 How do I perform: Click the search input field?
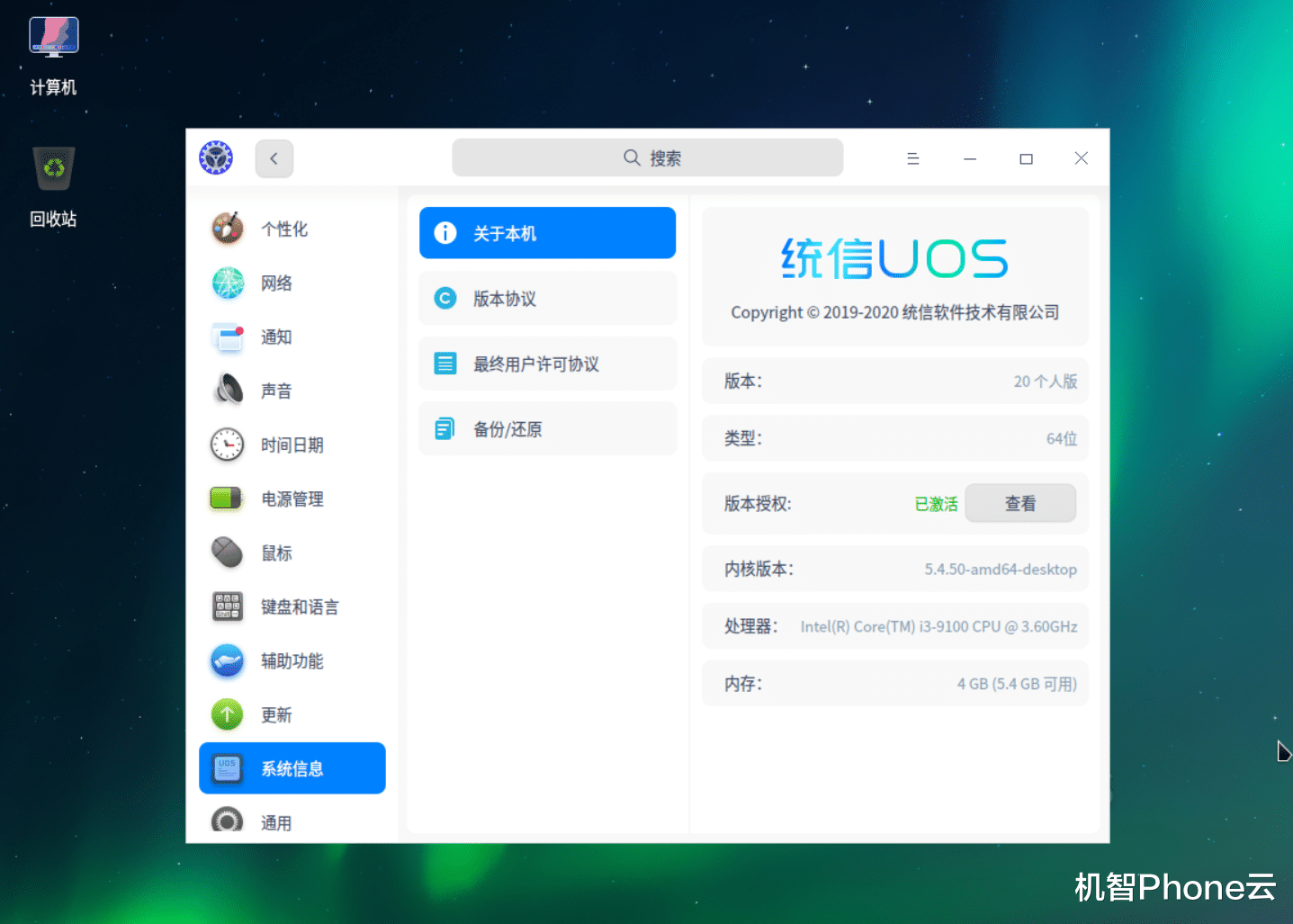pos(647,157)
